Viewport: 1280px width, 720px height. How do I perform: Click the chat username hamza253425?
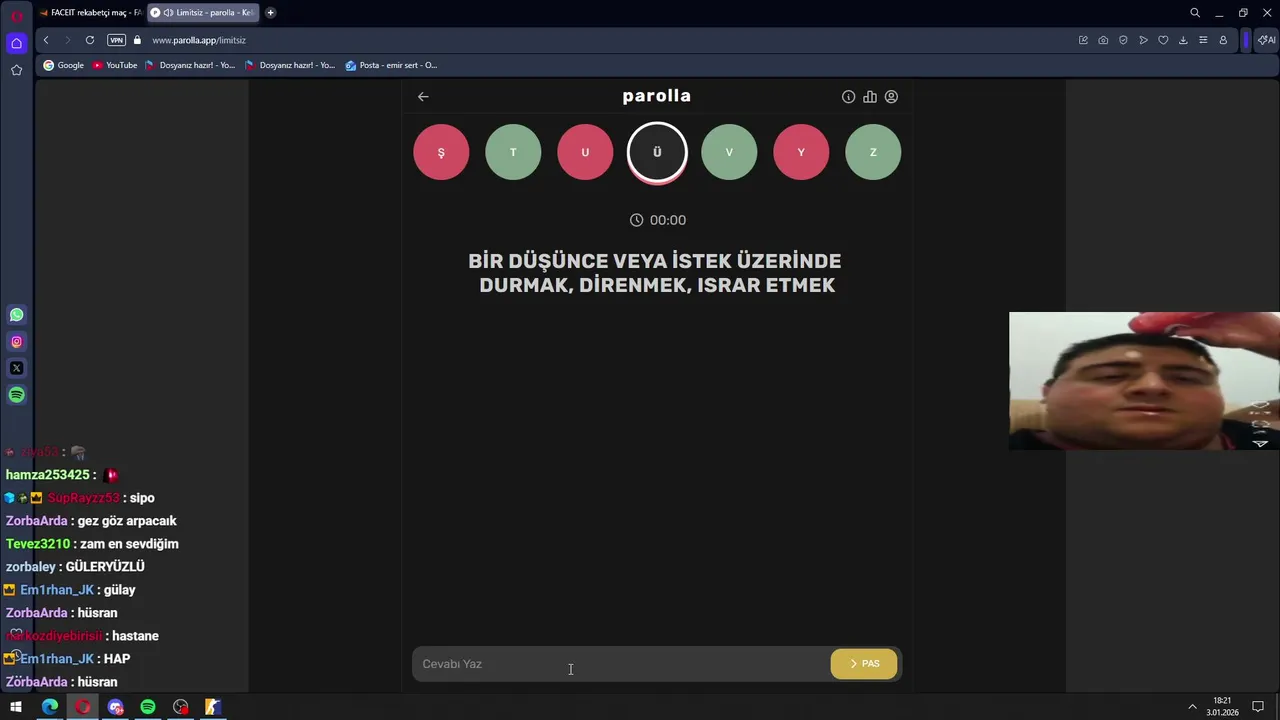click(x=48, y=475)
